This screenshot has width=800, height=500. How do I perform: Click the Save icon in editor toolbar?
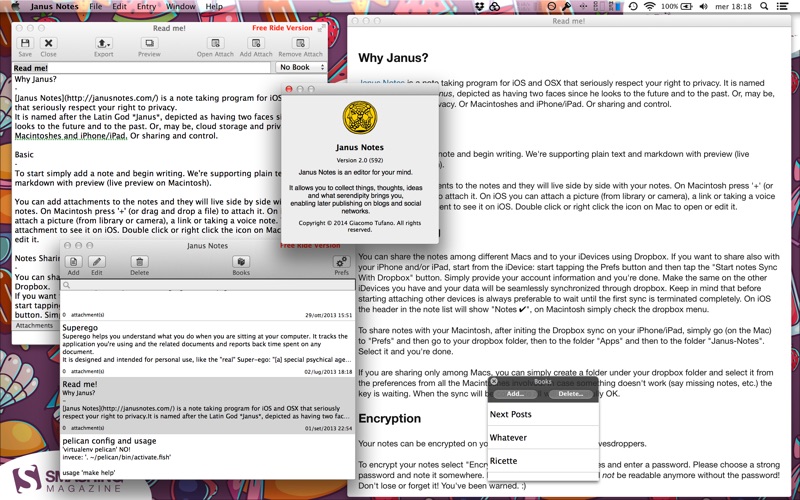point(25,43)
